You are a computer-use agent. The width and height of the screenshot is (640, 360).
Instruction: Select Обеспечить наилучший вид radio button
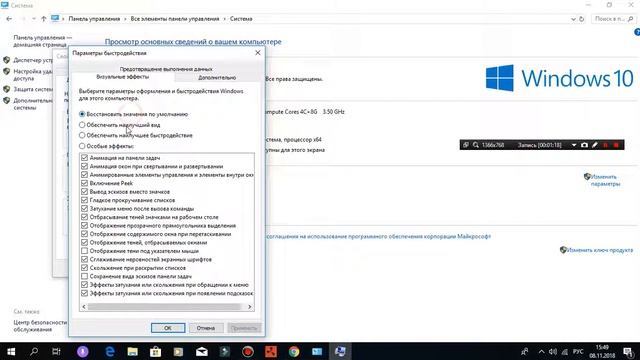click(x=82, y=125)
